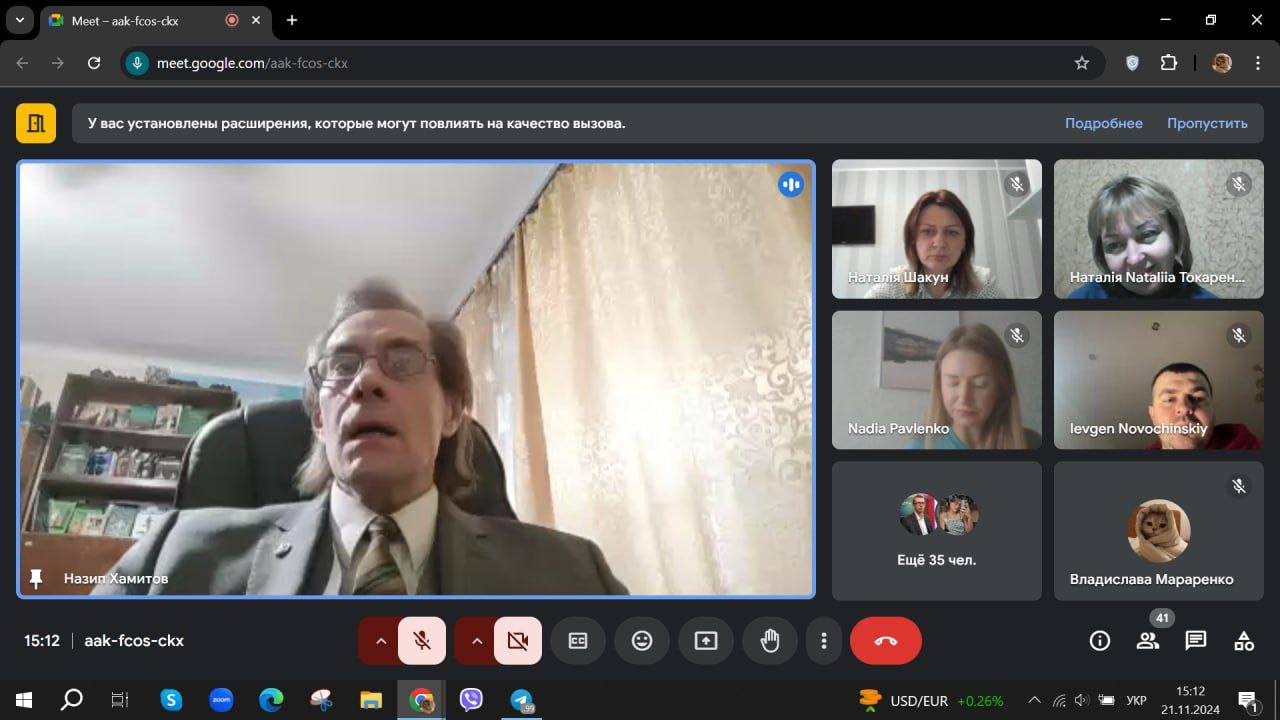Show the participants list with 41 badge
The image size is (1280, 720).
coord(1148,641)
